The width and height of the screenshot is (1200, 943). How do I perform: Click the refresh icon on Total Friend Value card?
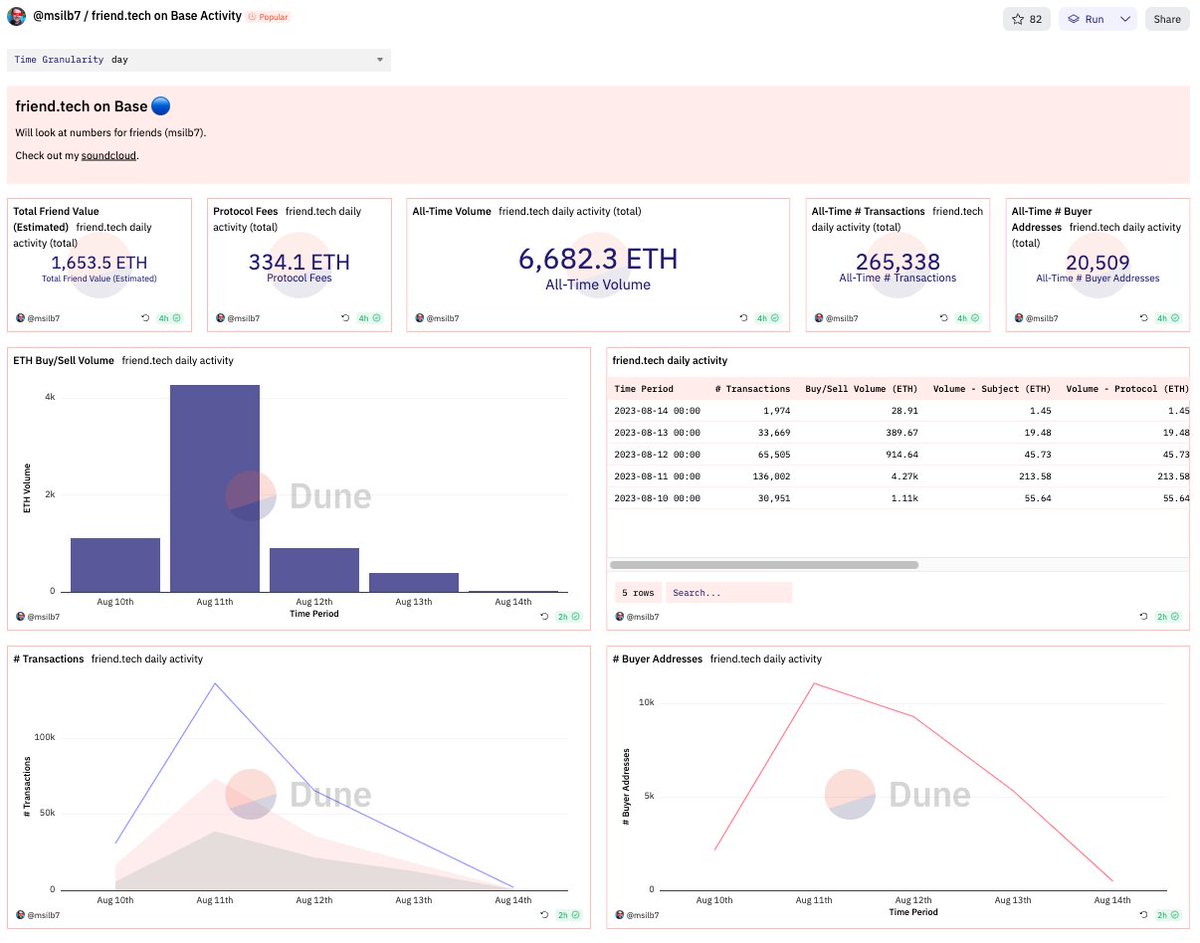point(145,318)
